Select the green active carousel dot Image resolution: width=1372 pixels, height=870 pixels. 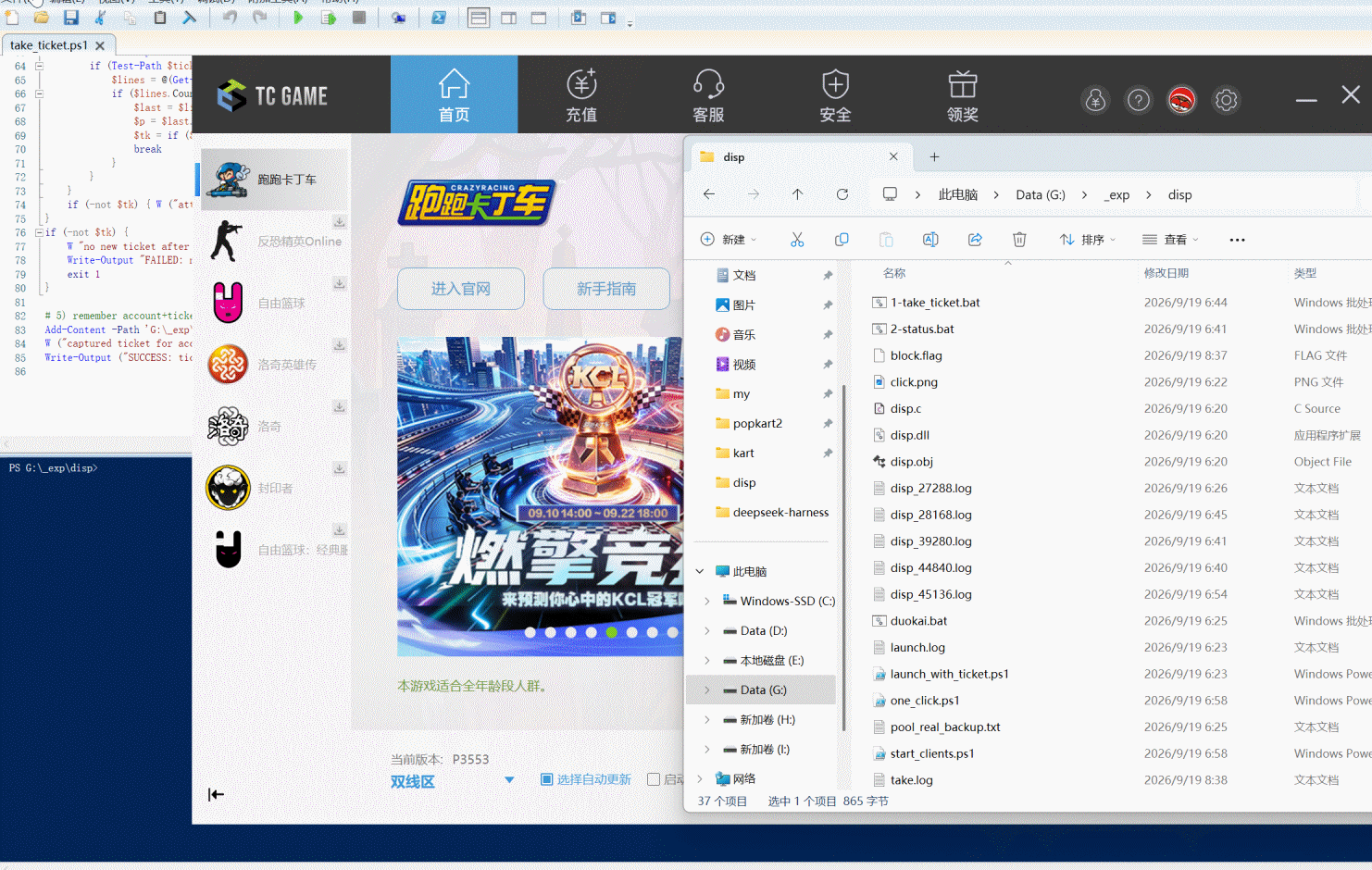point(611,632)
